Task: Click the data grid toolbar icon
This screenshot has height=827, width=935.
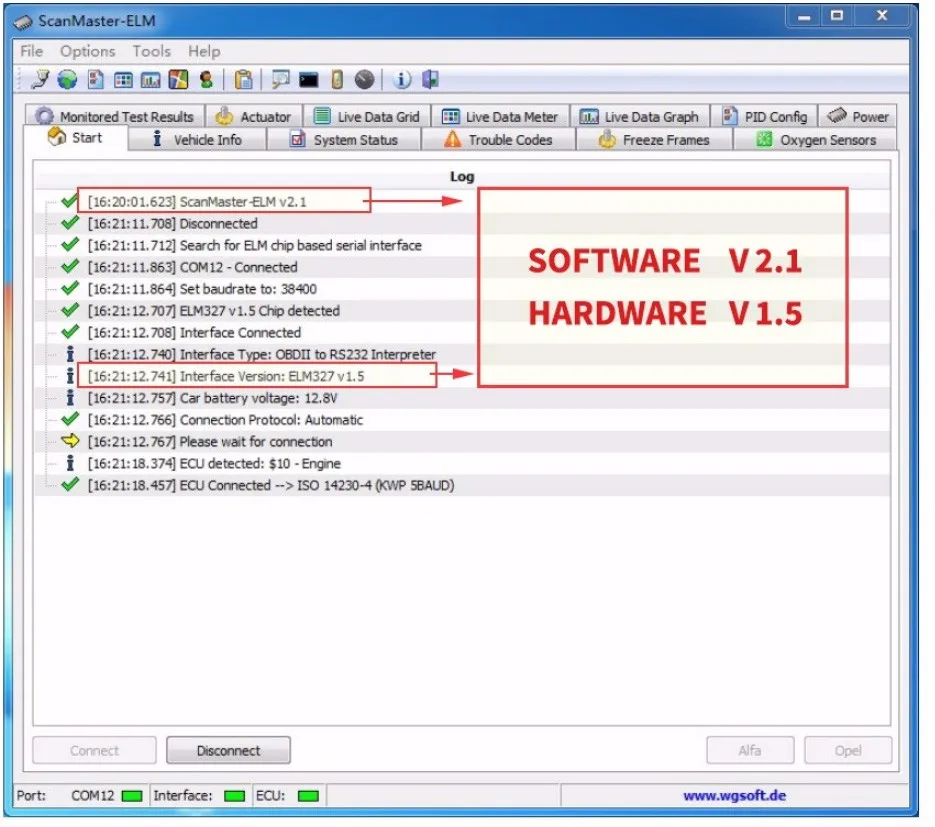Action: point(123,80)
